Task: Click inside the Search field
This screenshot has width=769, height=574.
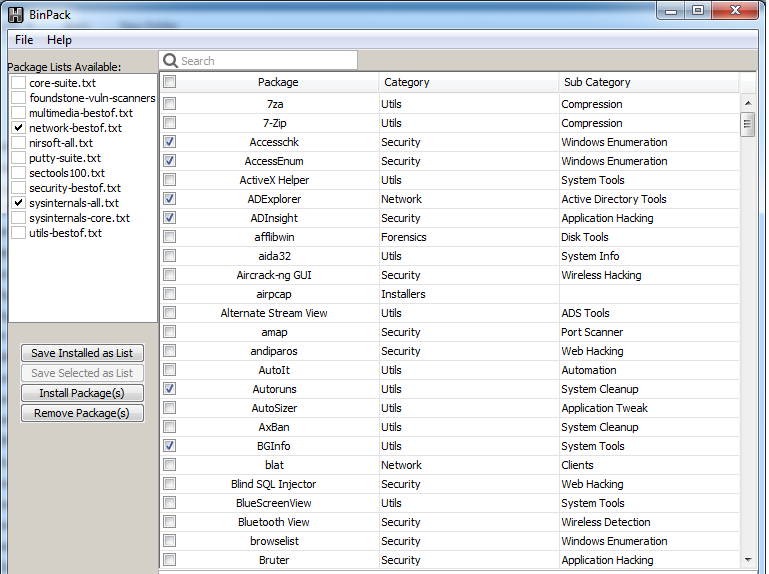Action: tap(265, 61)
